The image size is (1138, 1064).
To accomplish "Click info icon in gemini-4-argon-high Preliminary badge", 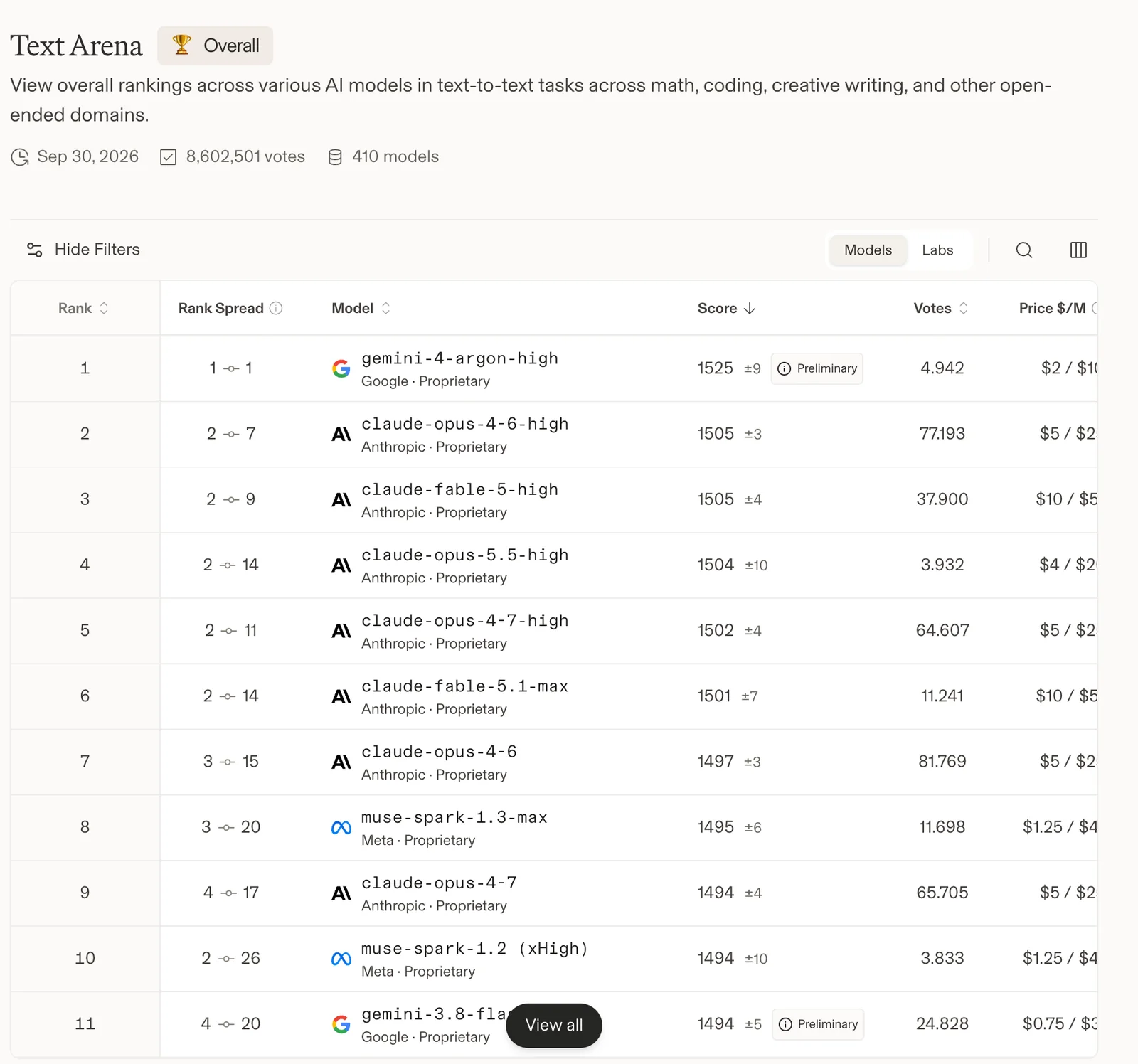I will [x=784, y=368].
